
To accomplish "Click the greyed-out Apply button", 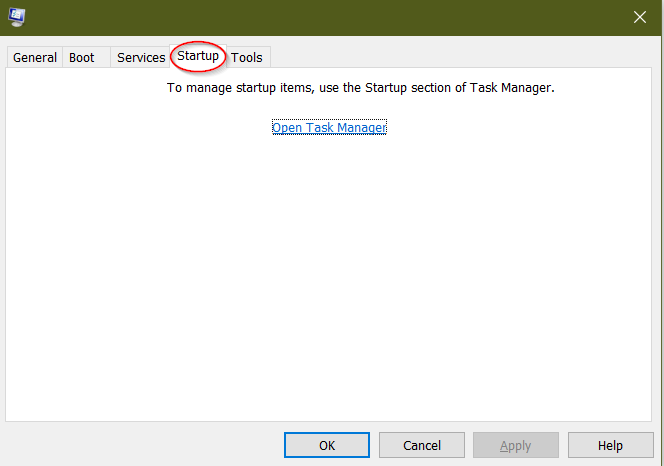I will point(516,445).
